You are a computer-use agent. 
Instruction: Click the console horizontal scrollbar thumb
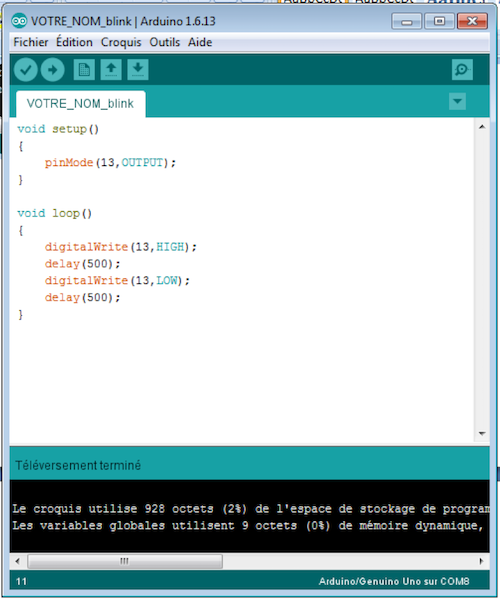coord(125,561)
